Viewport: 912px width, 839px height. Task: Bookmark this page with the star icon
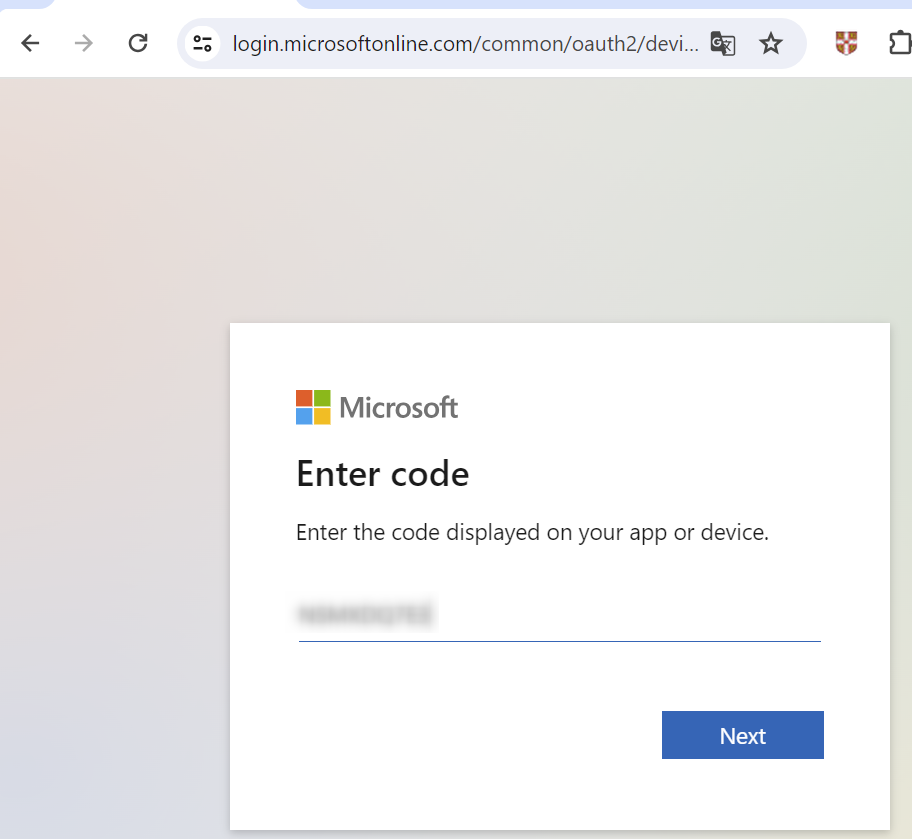[771, 44]
